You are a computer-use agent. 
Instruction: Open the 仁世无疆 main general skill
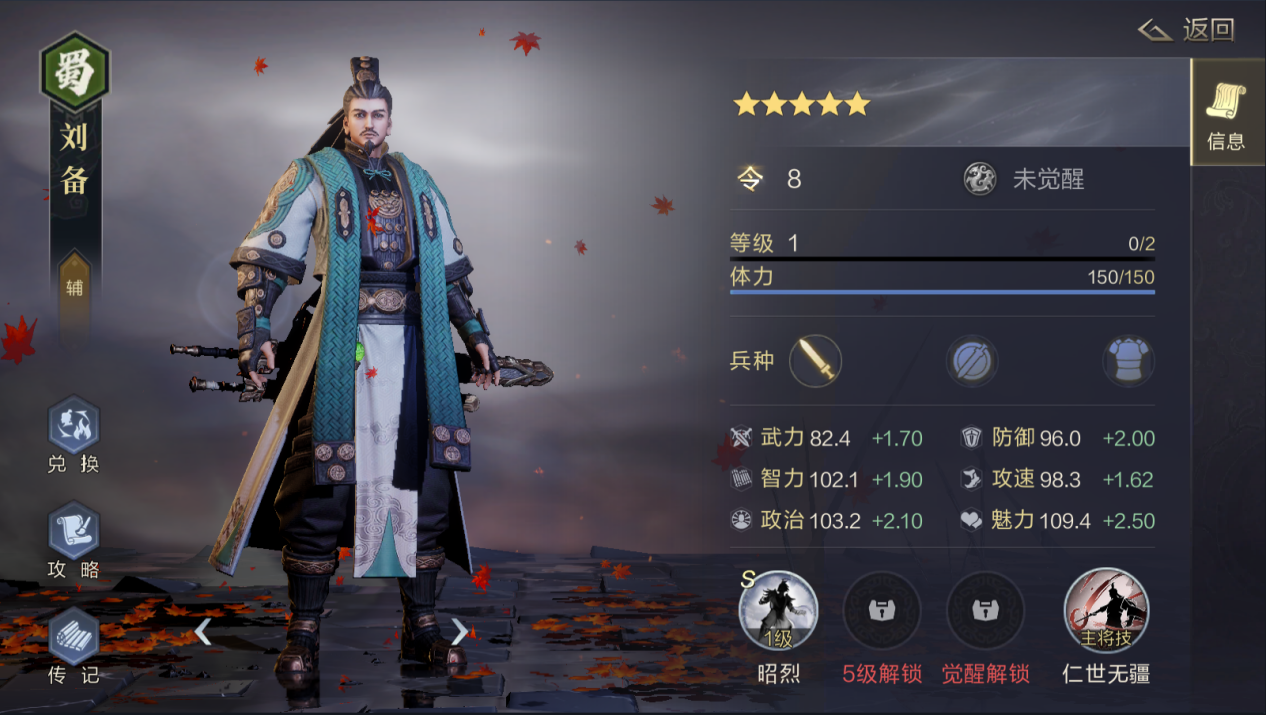point(1106,611)
